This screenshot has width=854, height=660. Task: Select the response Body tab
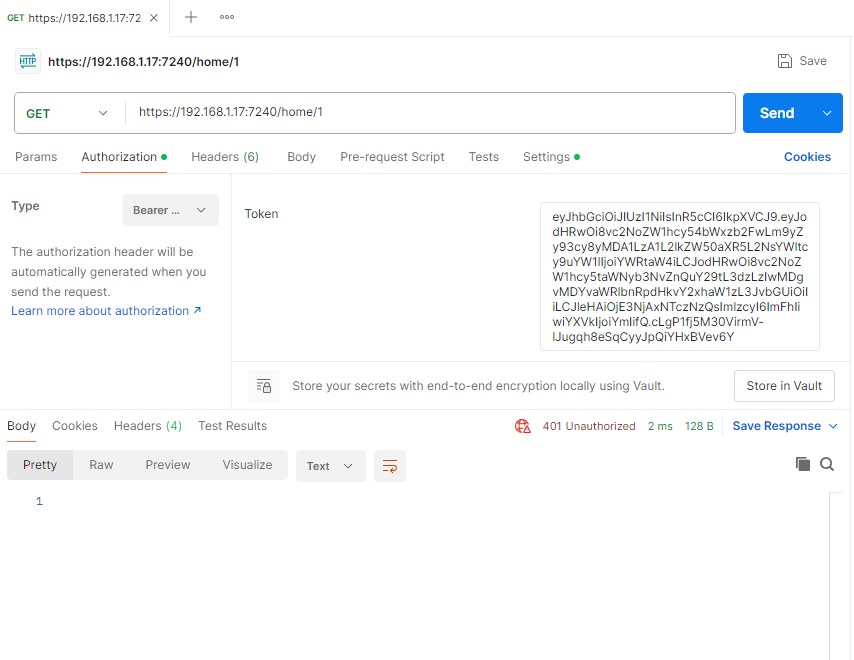tap(21, 426)
